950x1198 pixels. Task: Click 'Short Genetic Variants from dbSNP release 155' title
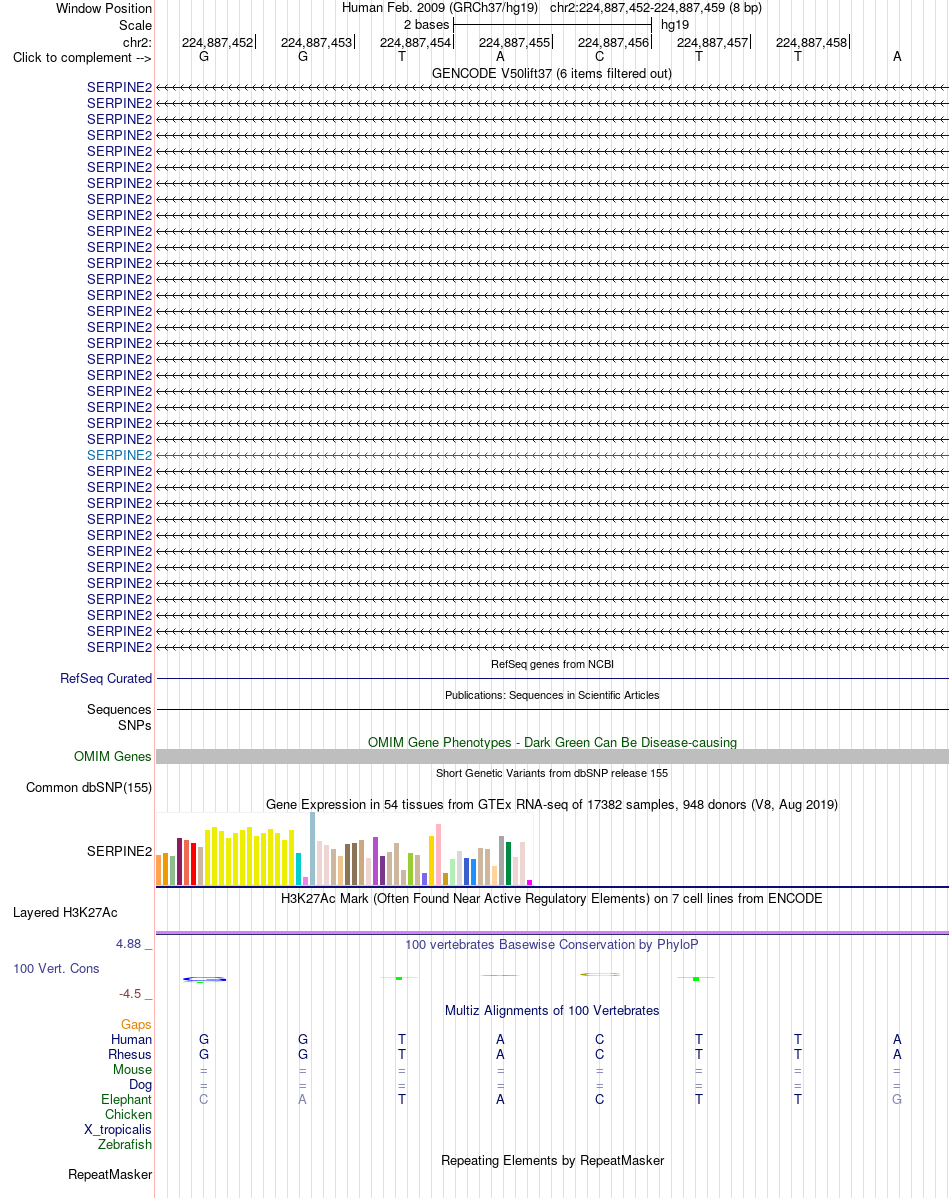click(x=552, y=773)
